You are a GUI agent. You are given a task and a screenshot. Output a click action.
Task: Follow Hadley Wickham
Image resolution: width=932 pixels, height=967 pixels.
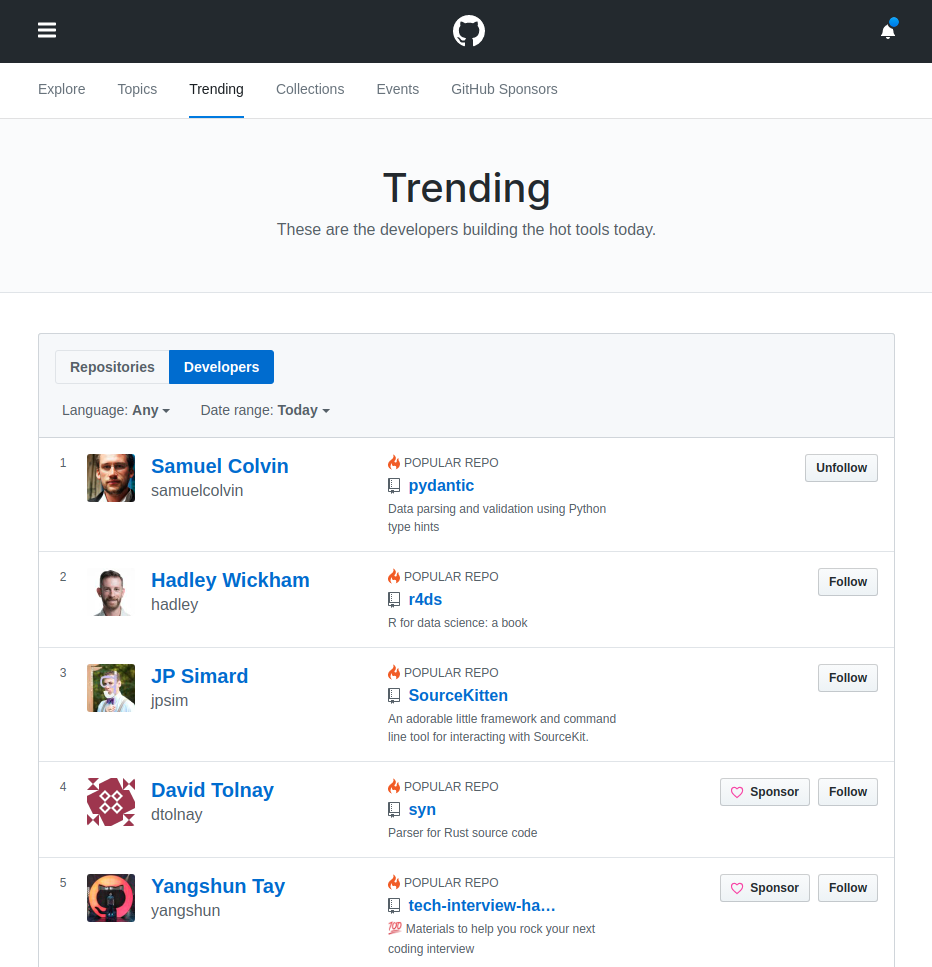[x=848, y=582]
